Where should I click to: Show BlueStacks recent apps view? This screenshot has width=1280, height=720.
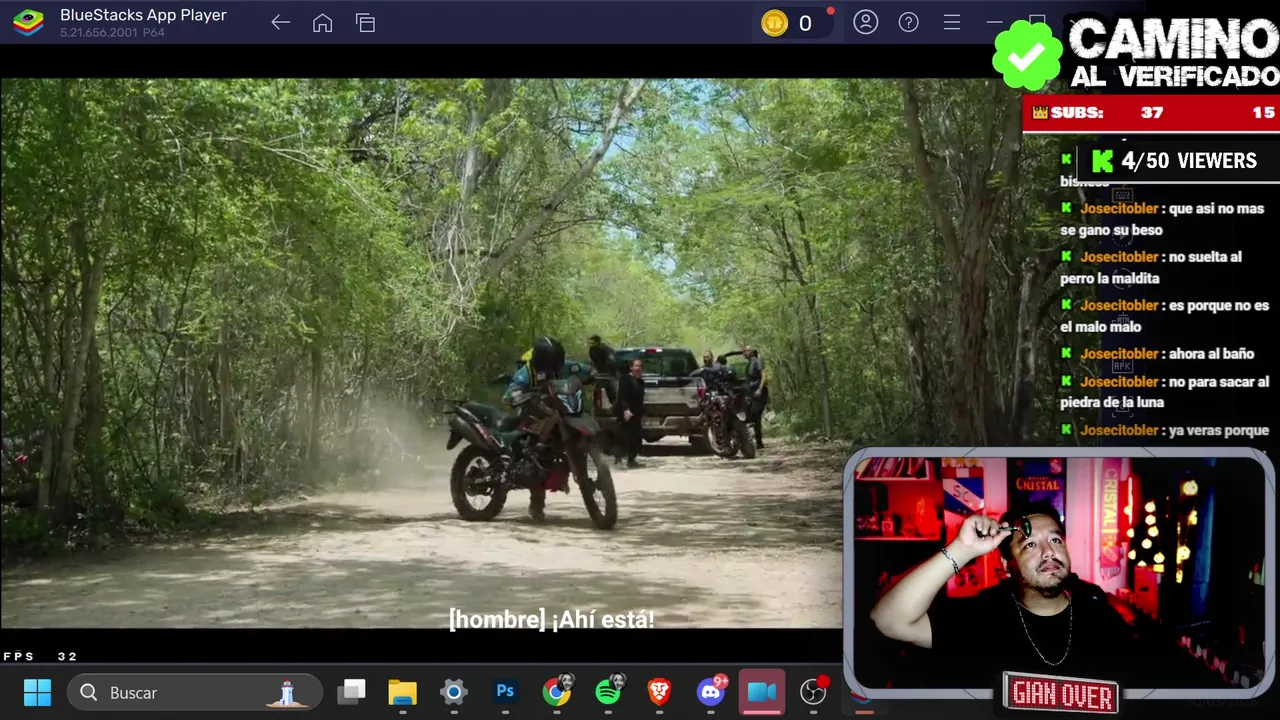point(365,22)
